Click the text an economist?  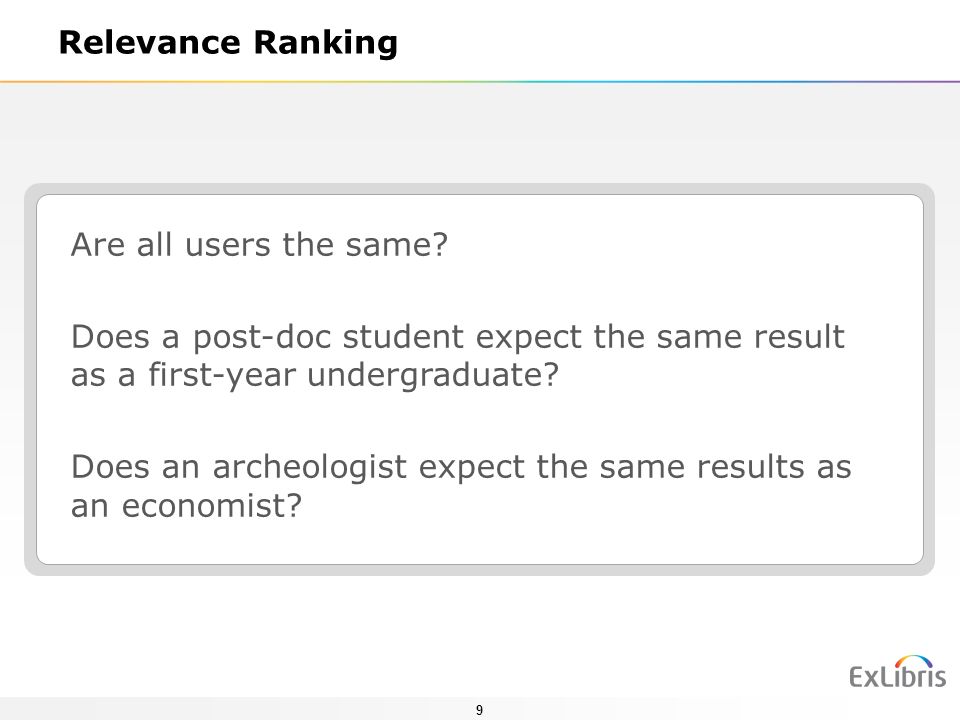(x=187, y=506)
